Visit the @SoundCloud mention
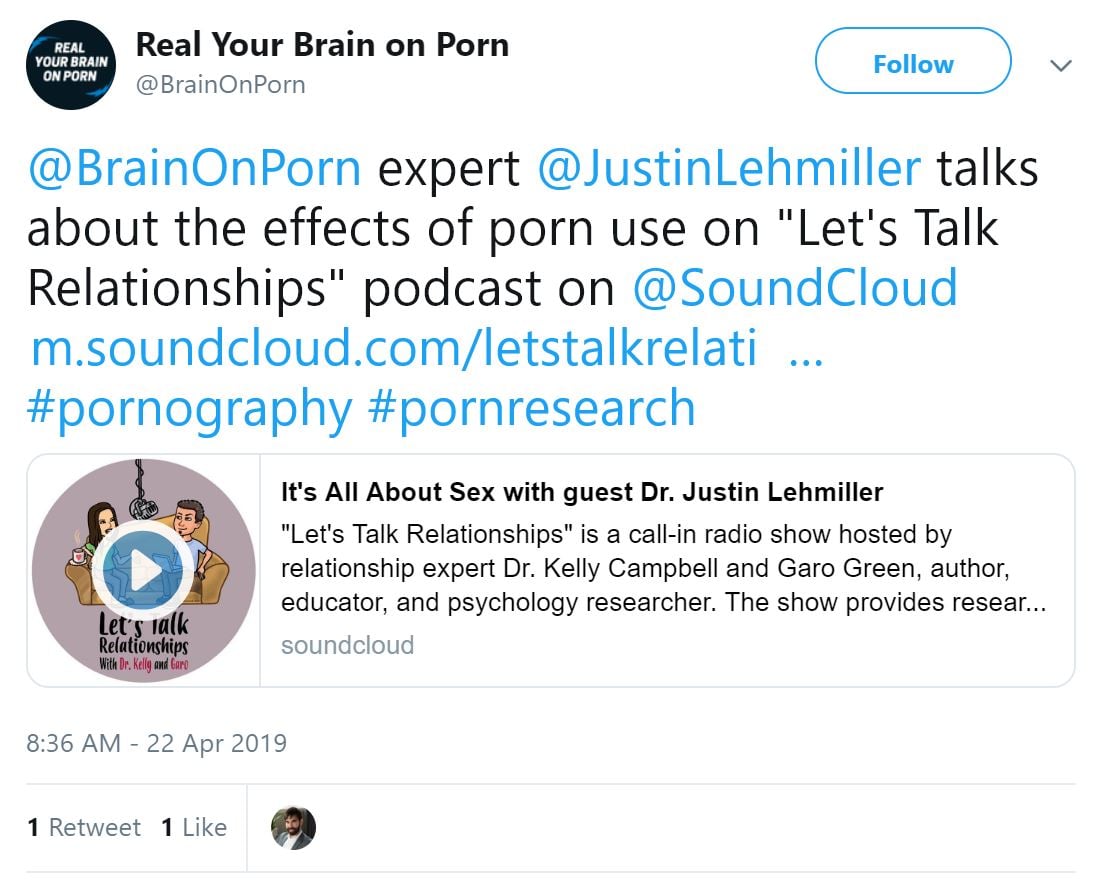This screenshot has height=888, width=1104. [795, 287]
